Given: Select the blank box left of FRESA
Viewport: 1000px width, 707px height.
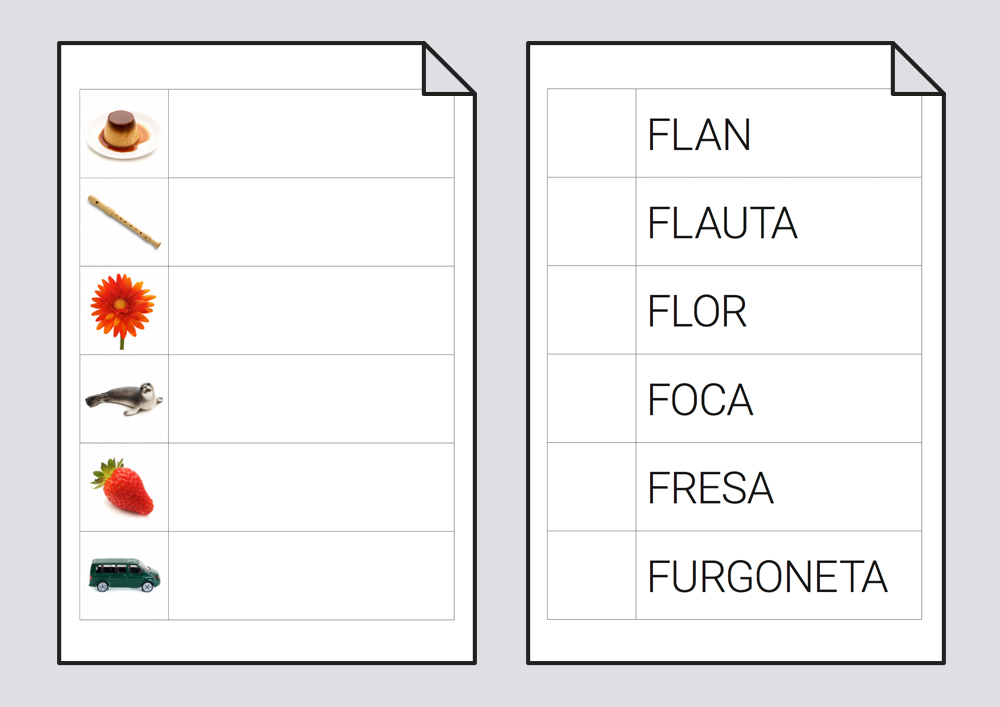Looking at the screenshot, I should [591, 487].
